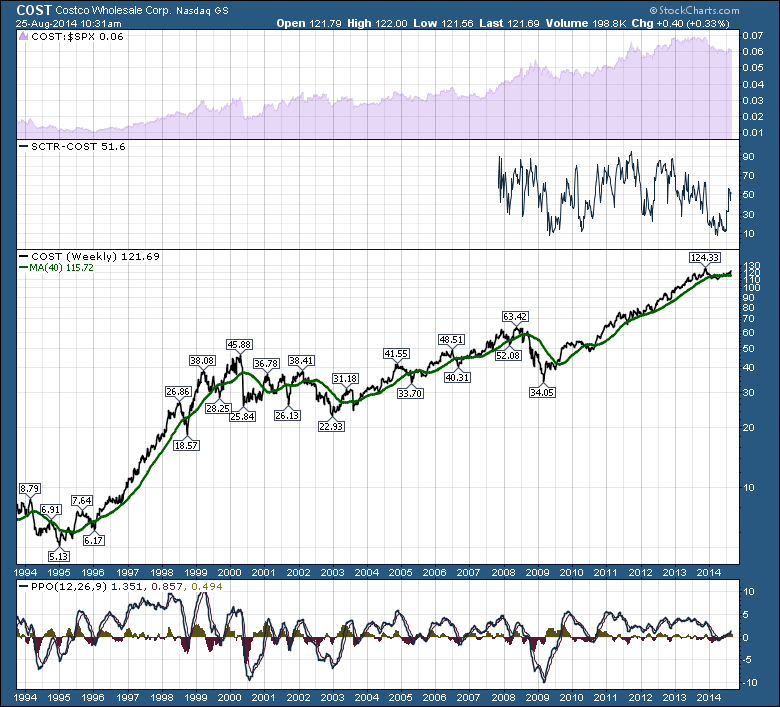Select the Chg +0.40 (+0.33%) value
This screenshot has height=707, width=780.
[681, 23]
